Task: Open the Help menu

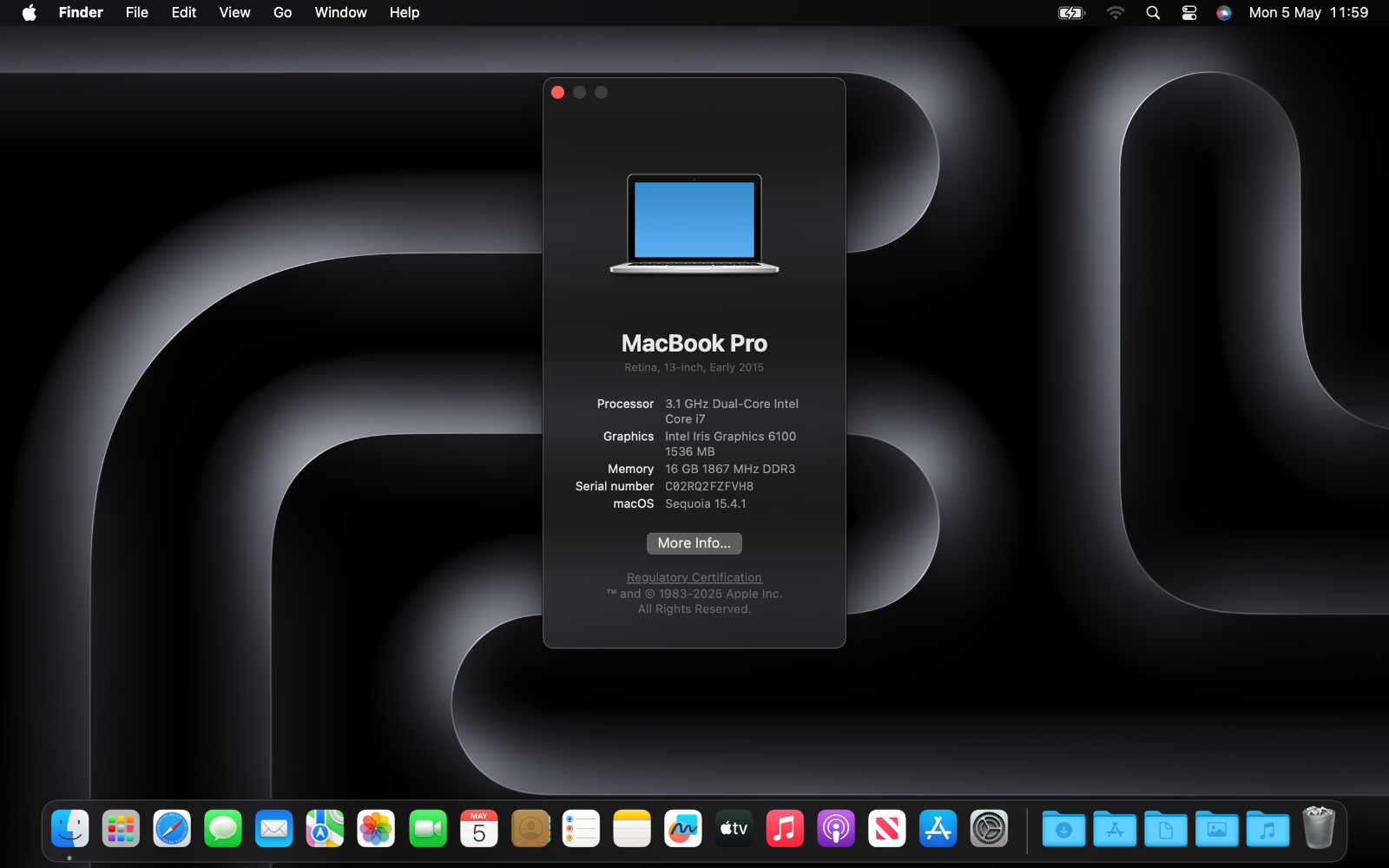Action: (405, 12)
